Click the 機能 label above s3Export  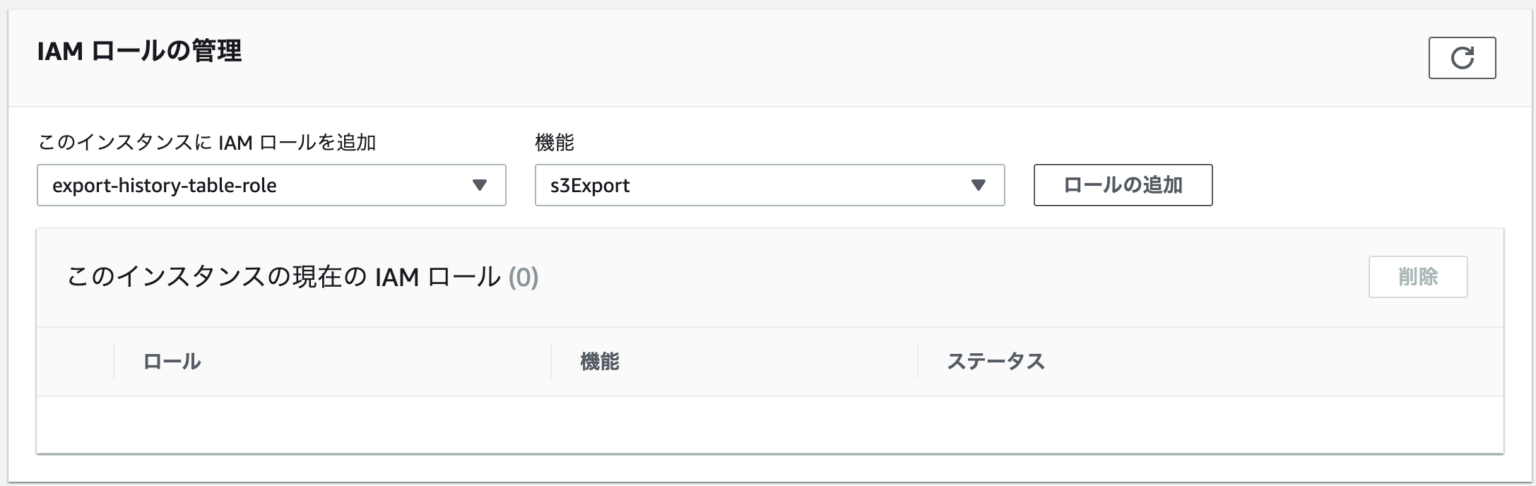pyautogui.click(x=554, y=142)
